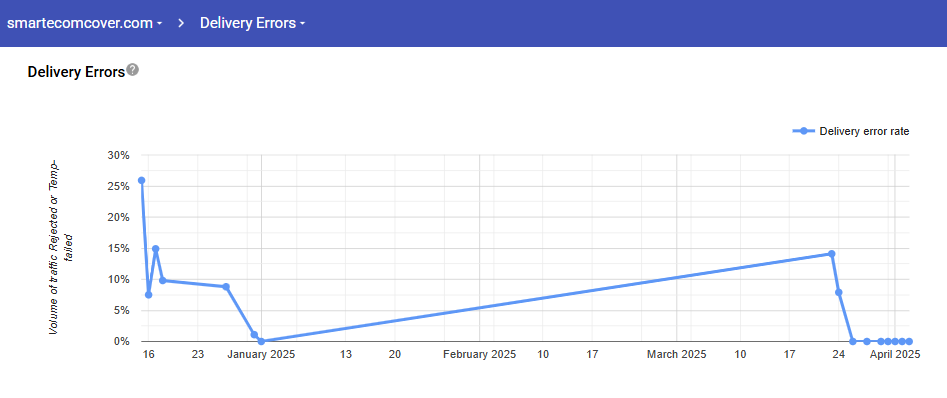Click the February 2025 axis label

click(x=480, y=355)
